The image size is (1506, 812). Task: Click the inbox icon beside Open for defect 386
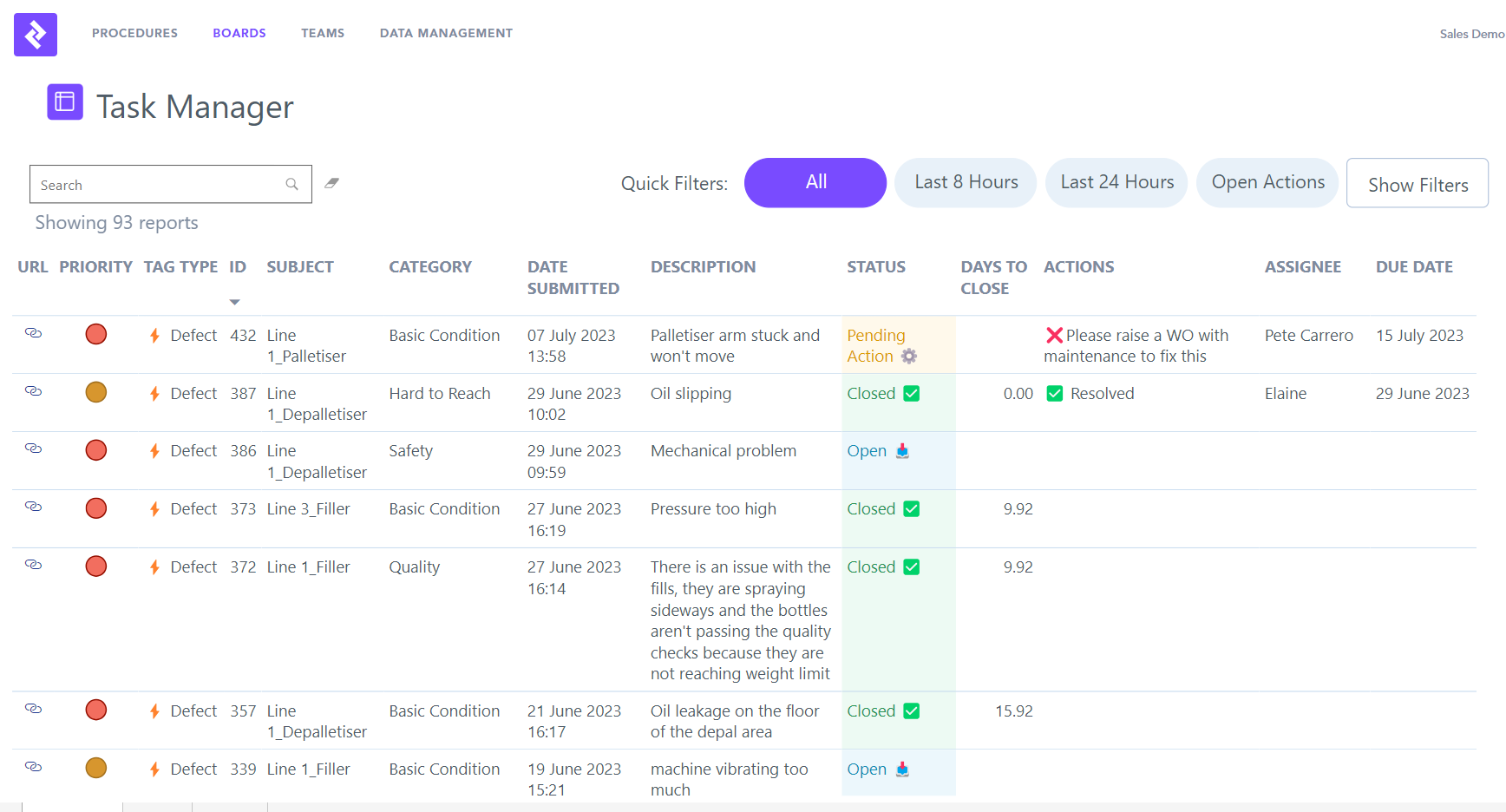coord(902,450)
